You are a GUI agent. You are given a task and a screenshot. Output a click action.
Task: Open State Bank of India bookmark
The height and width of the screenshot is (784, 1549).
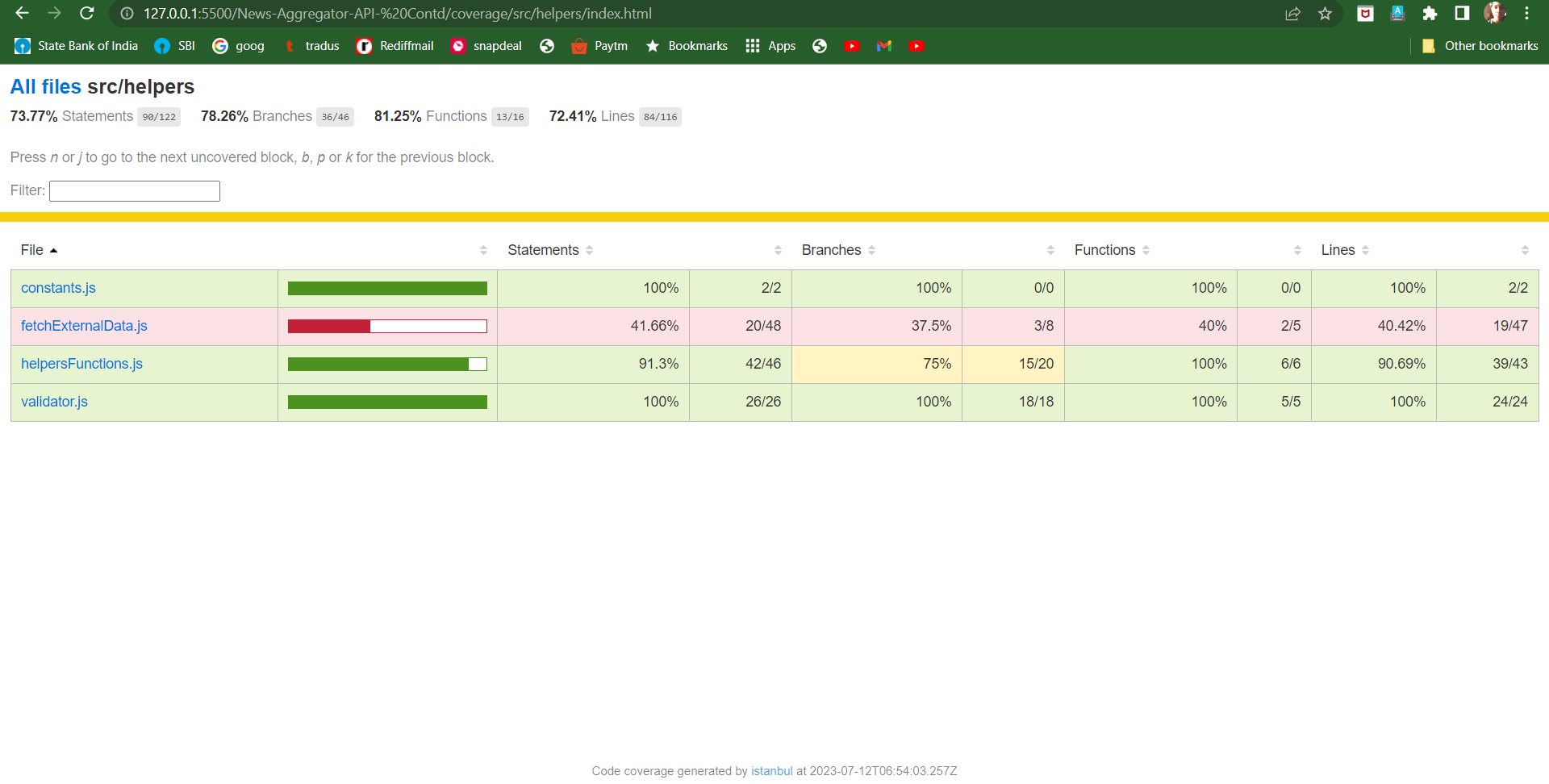(77, 46)
